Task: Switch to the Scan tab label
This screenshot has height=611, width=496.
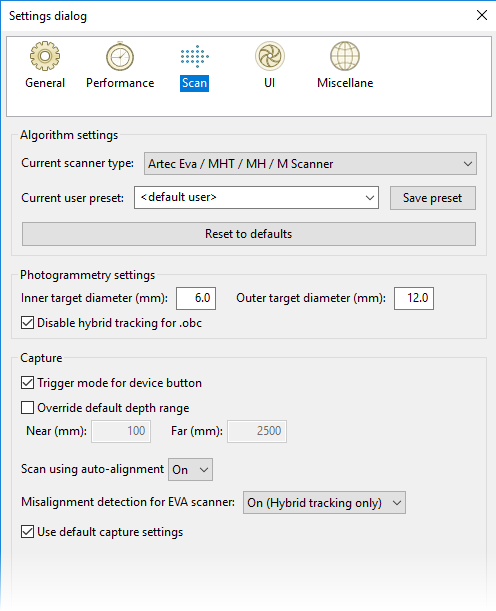Action: pyautogui.click(x=194, y=83)
